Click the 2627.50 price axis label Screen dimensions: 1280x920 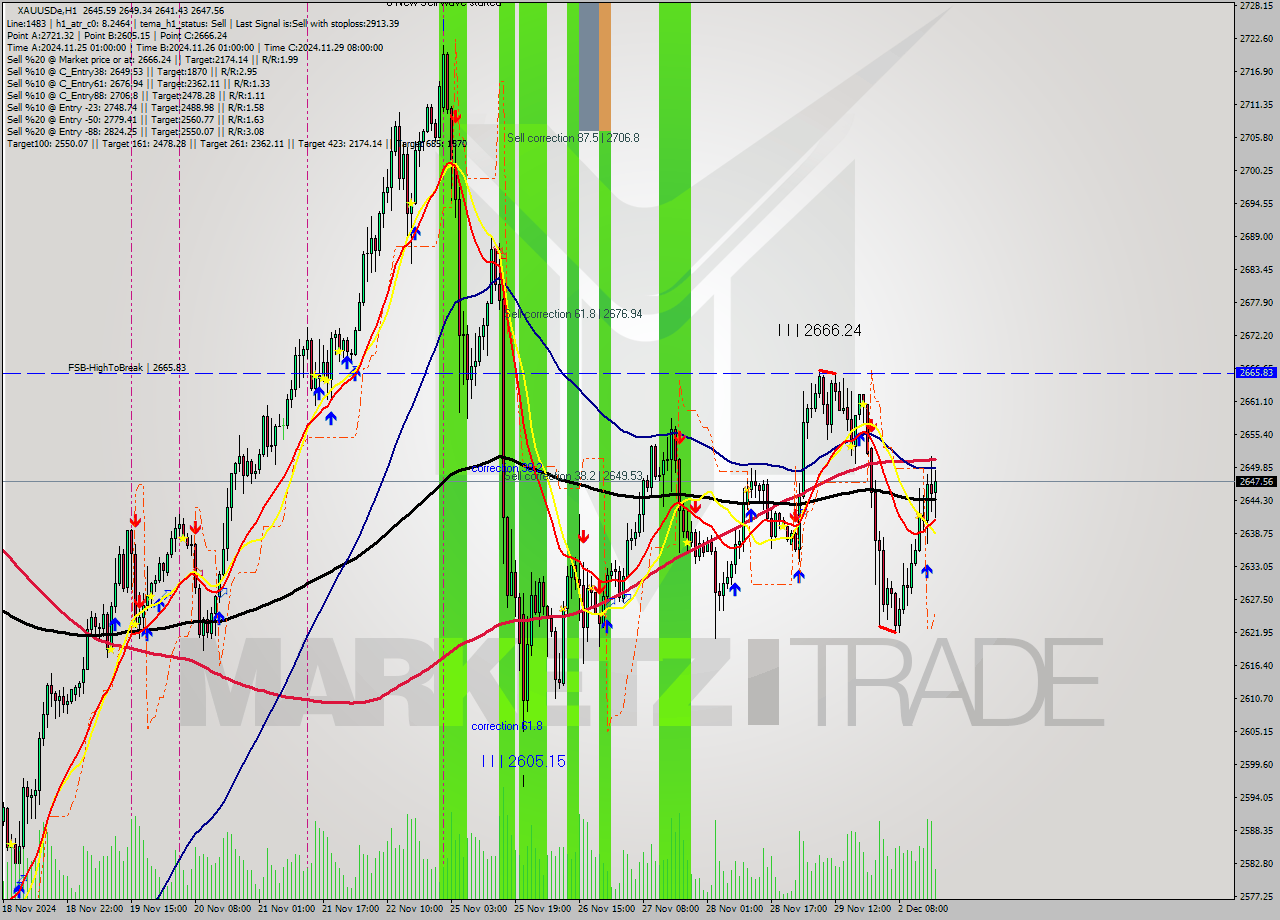(x=1255, y=600)
